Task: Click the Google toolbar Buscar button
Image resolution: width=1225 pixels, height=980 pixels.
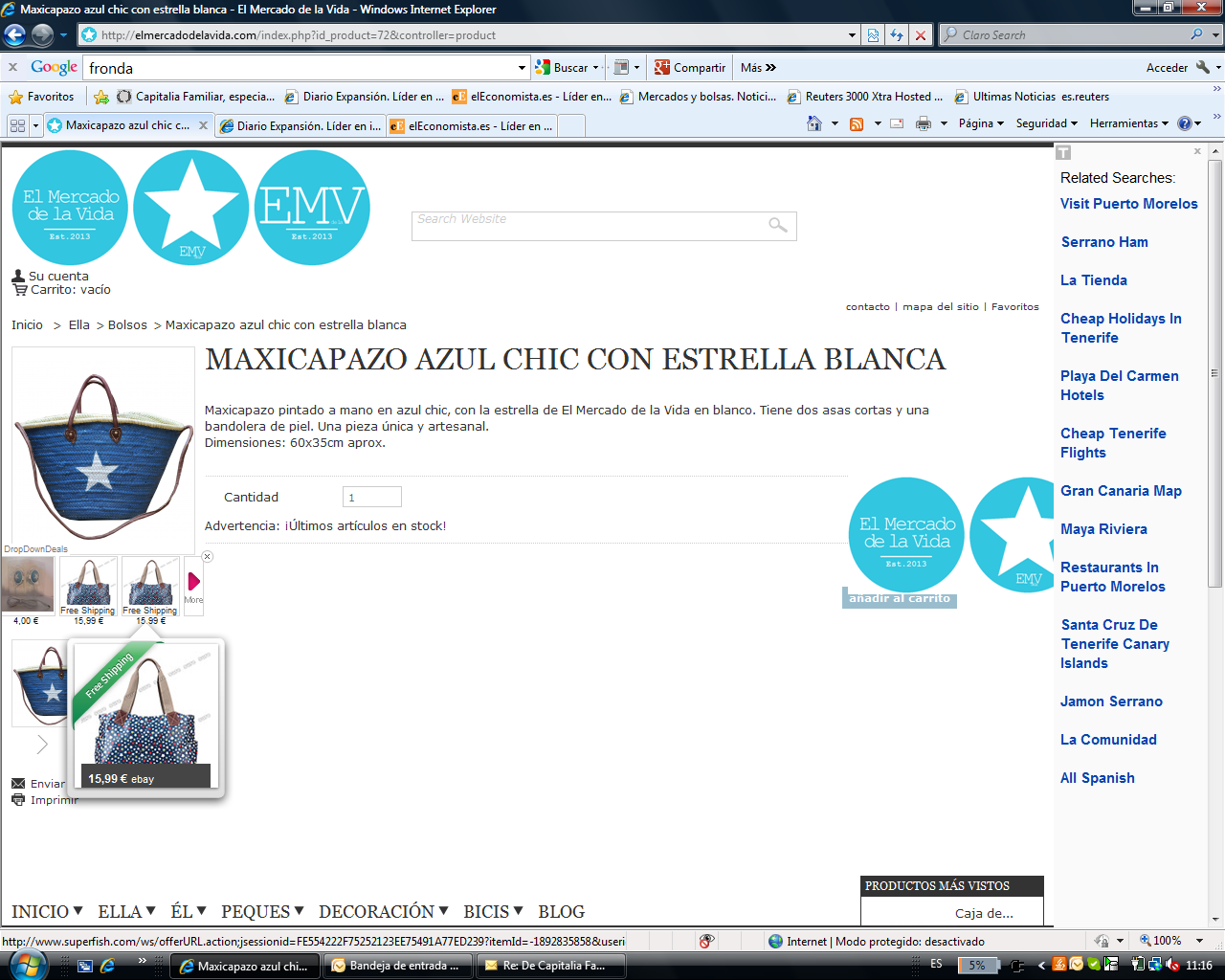Action: tap(565, 67)
